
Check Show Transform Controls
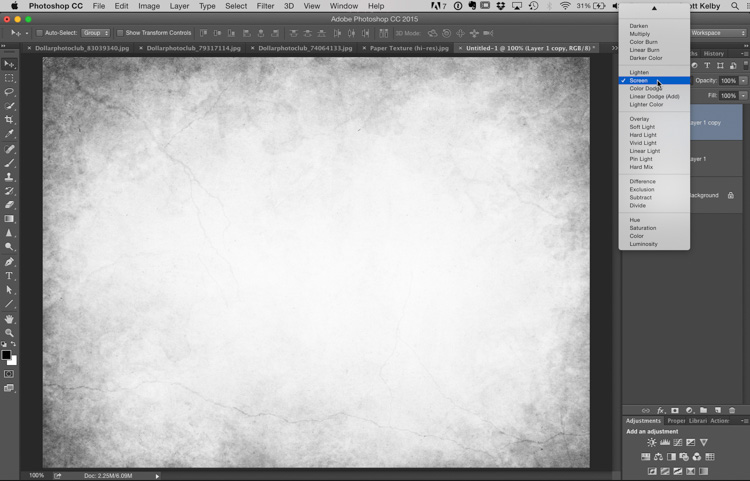120,33
